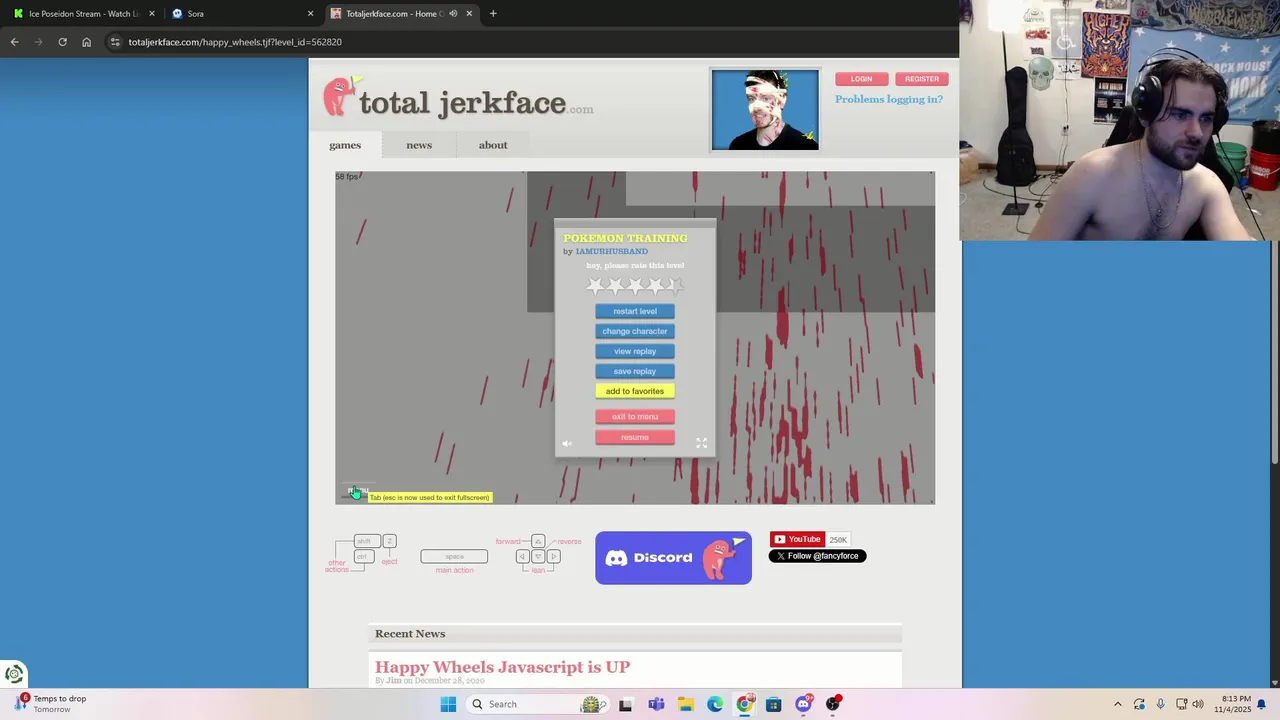
Task: Click view replay button
Action: coord(635,351)
